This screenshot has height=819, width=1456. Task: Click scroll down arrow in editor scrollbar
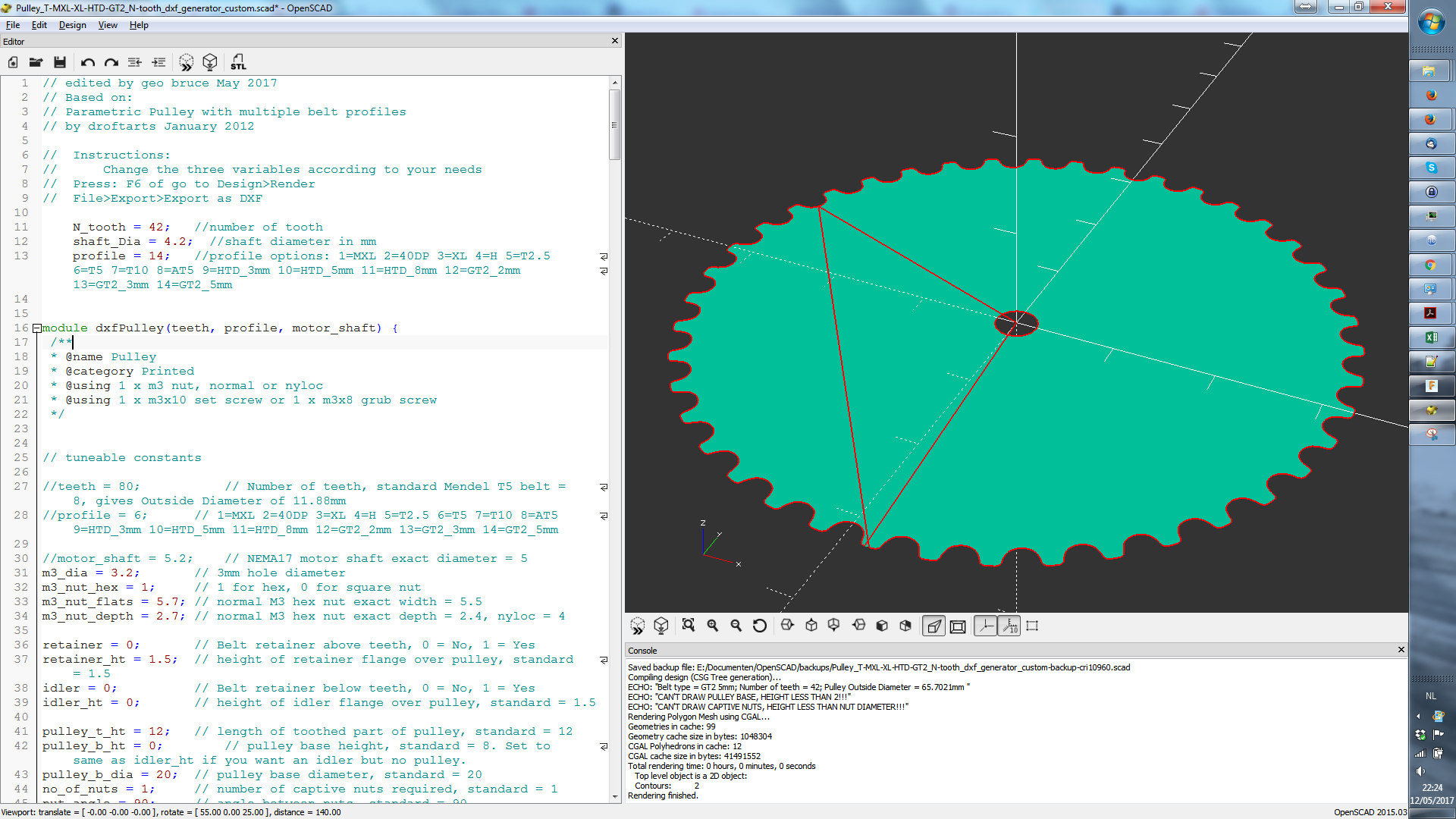(614, 796)
